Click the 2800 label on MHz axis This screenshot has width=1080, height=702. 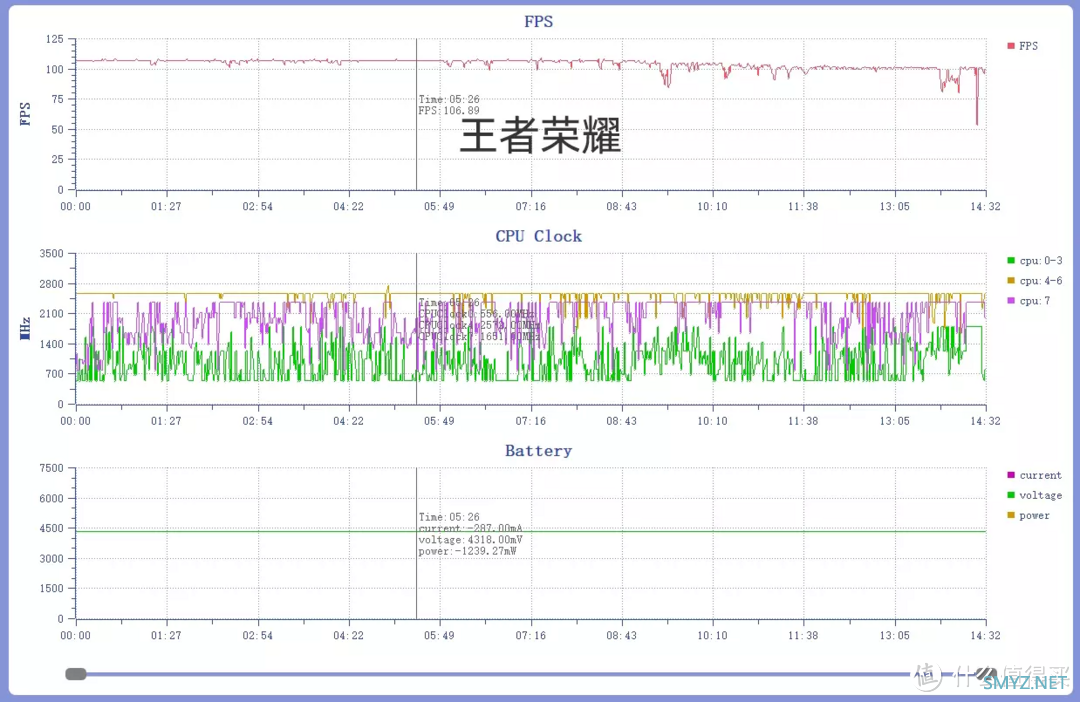(x=52, y=284)
